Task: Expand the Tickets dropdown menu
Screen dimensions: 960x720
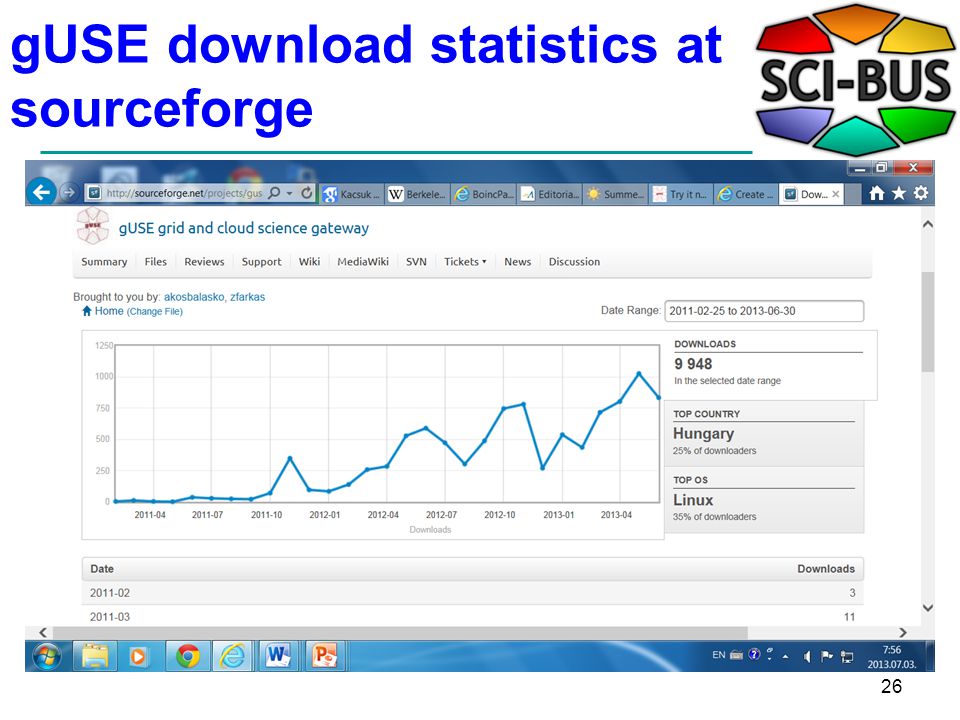Action: coord(465,261)
